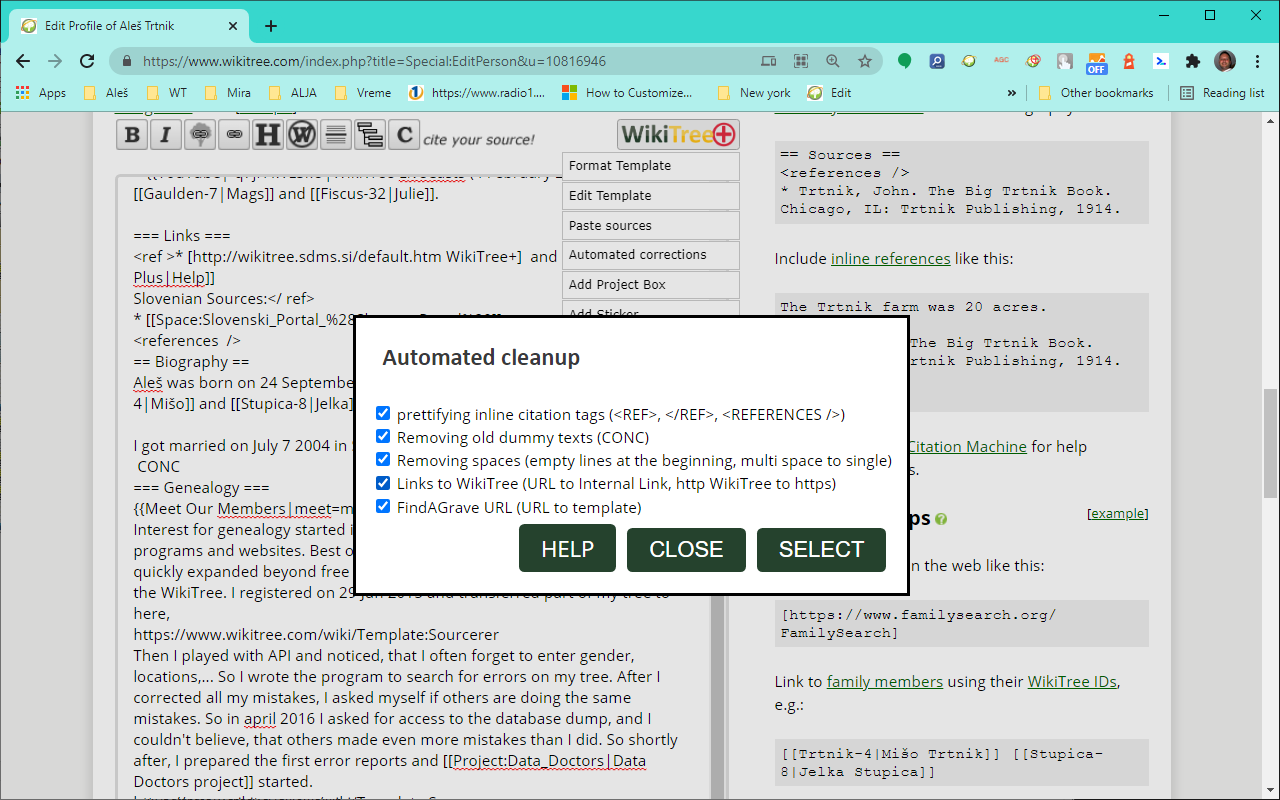
Task: Click the HELP button in the dialog
Action: click(x=567, y=549)
